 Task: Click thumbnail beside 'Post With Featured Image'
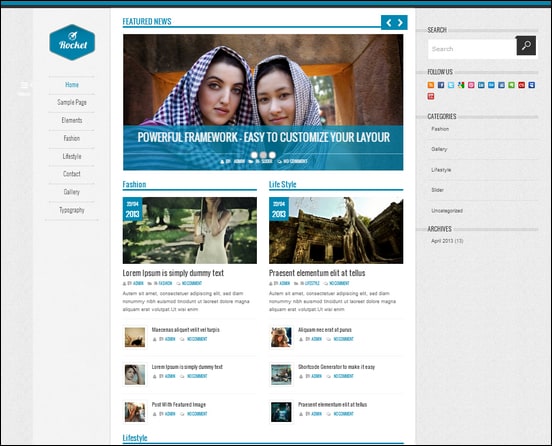135,412
